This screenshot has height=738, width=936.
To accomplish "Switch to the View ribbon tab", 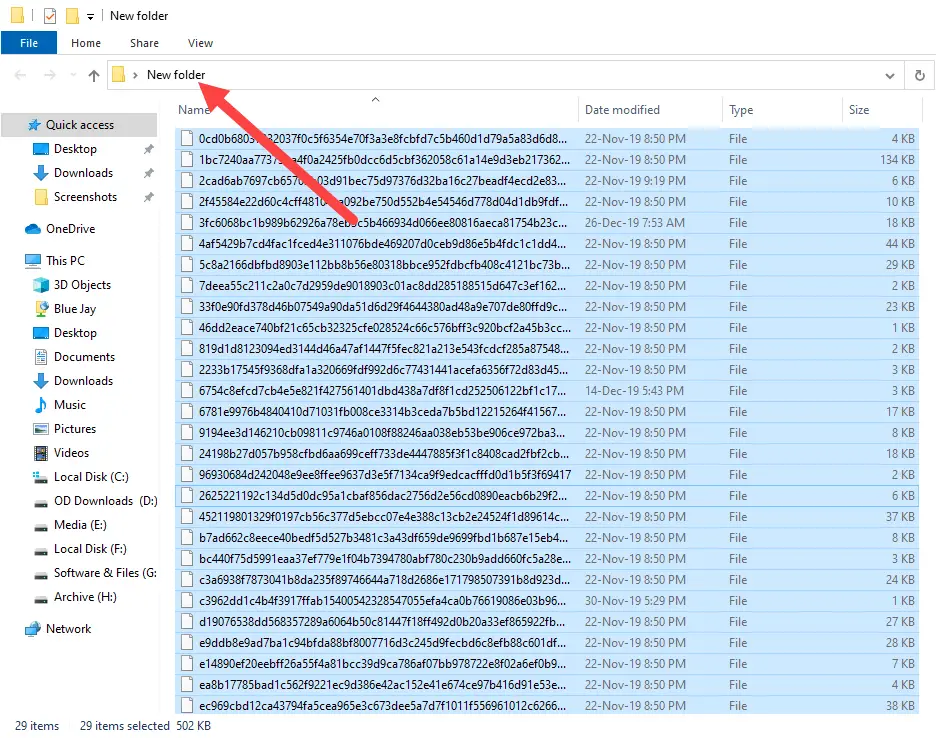I will point(200,43).
